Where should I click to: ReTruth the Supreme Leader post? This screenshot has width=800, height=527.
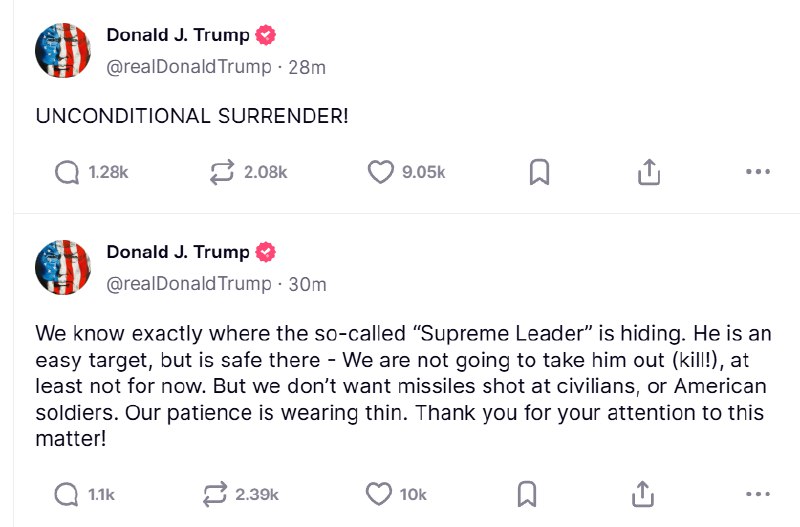(215, 494)
